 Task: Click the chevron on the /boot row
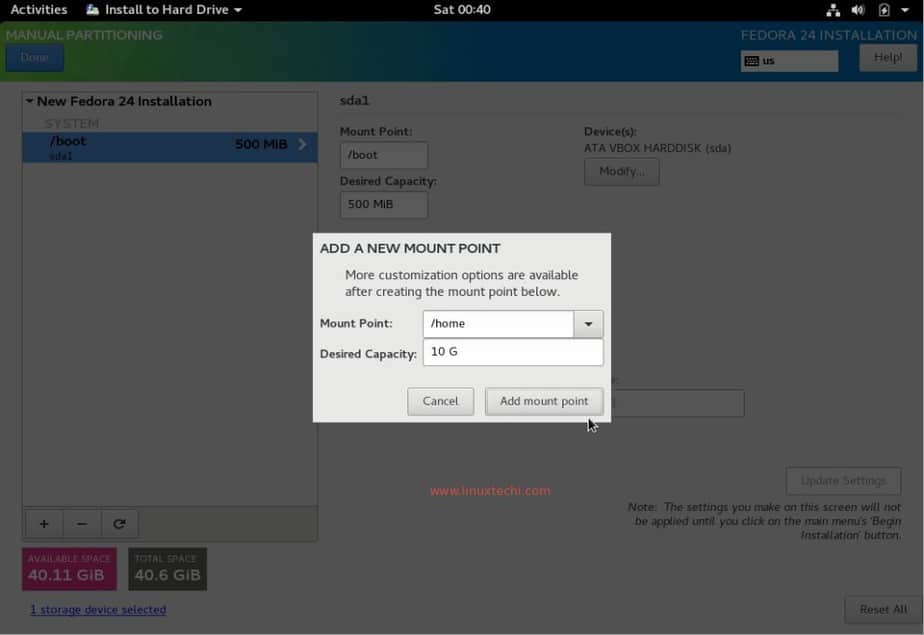[x=302, y=144]
